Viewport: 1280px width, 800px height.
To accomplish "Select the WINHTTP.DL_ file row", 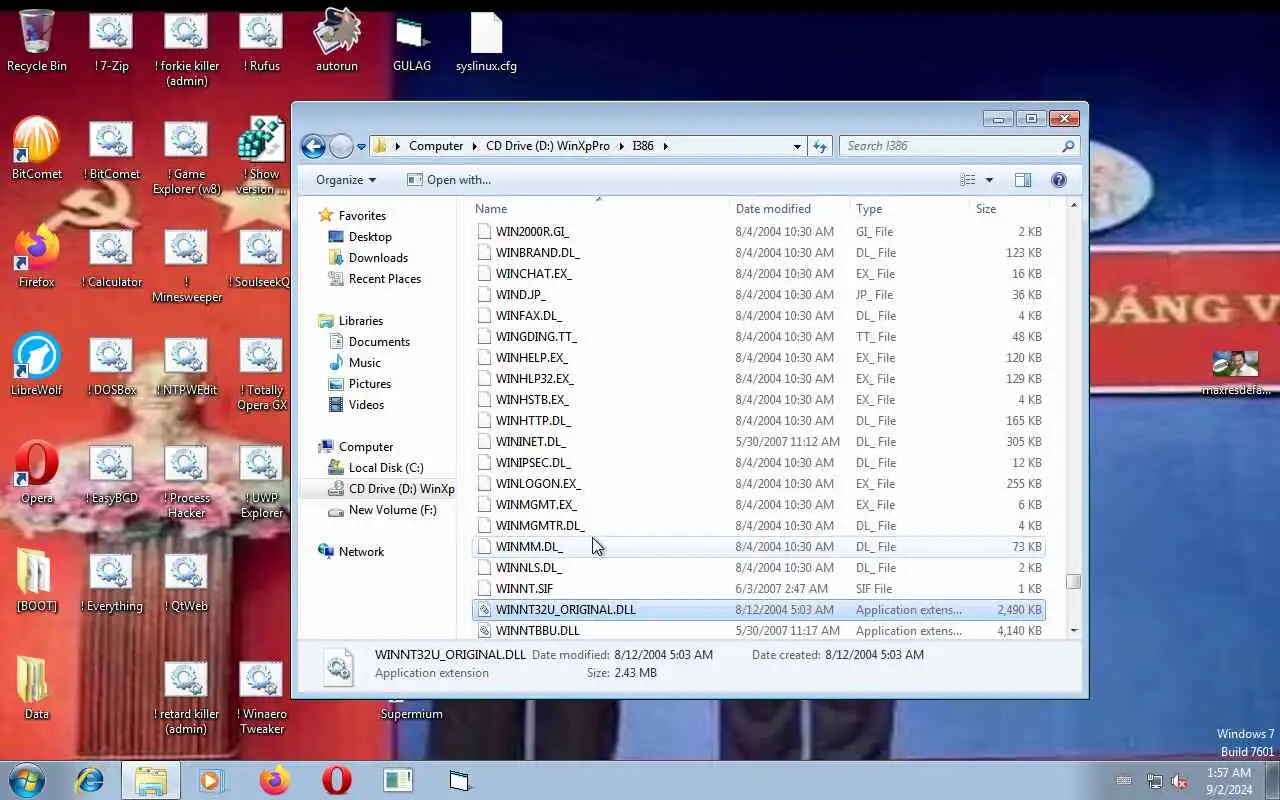I will coord(758,421).
